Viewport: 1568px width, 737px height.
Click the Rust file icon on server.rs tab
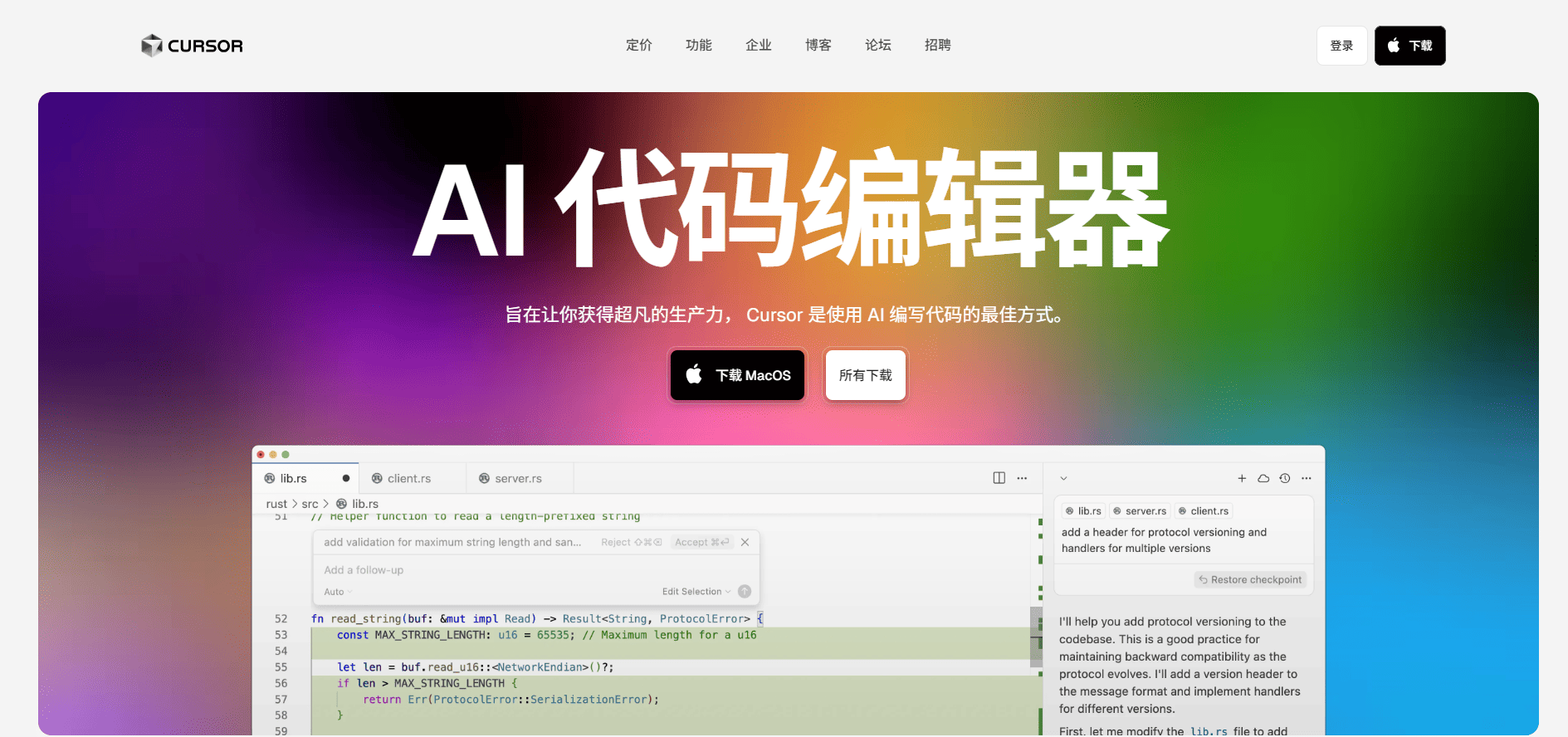tap(484, 478)
